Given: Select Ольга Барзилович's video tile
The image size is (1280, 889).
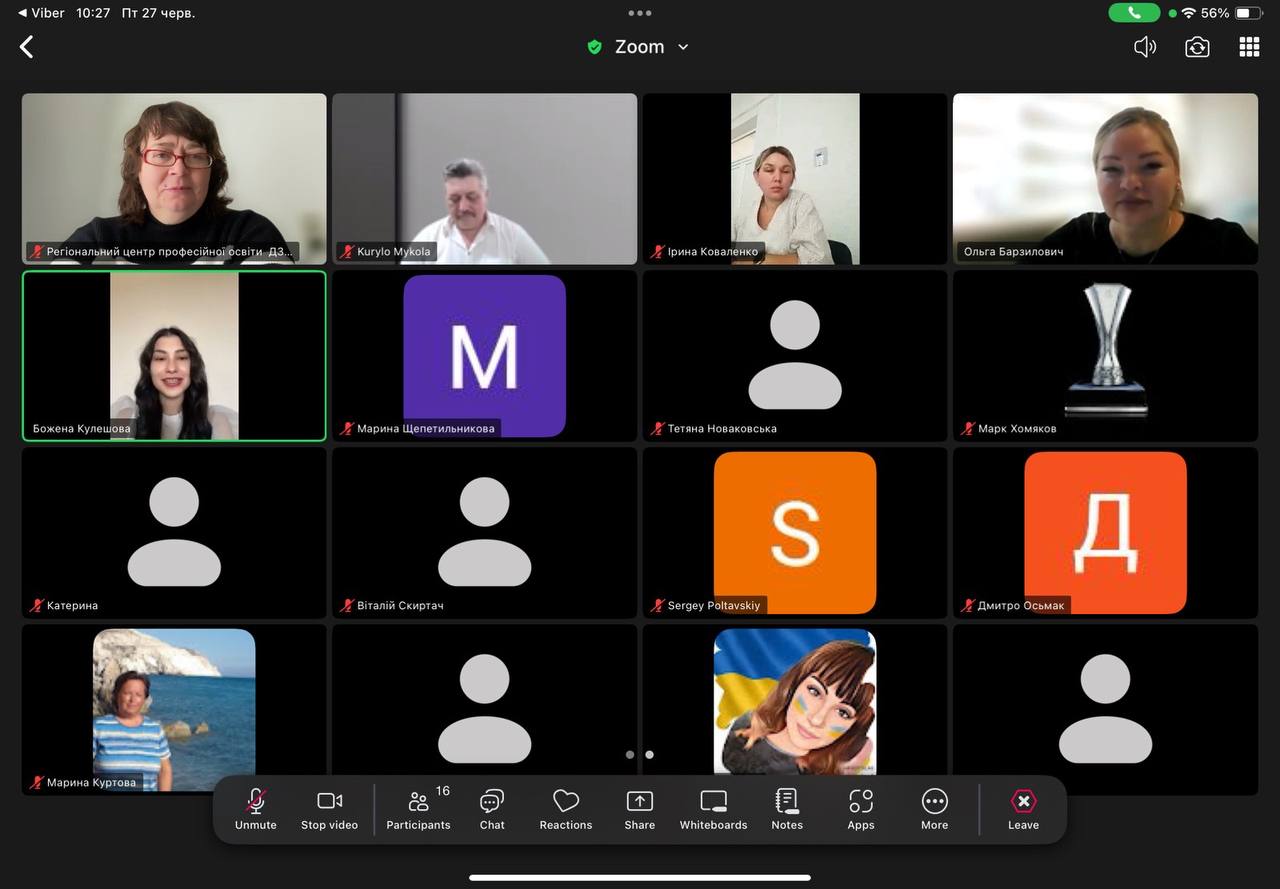Looking at the screenshot, I should point(1105,178).
